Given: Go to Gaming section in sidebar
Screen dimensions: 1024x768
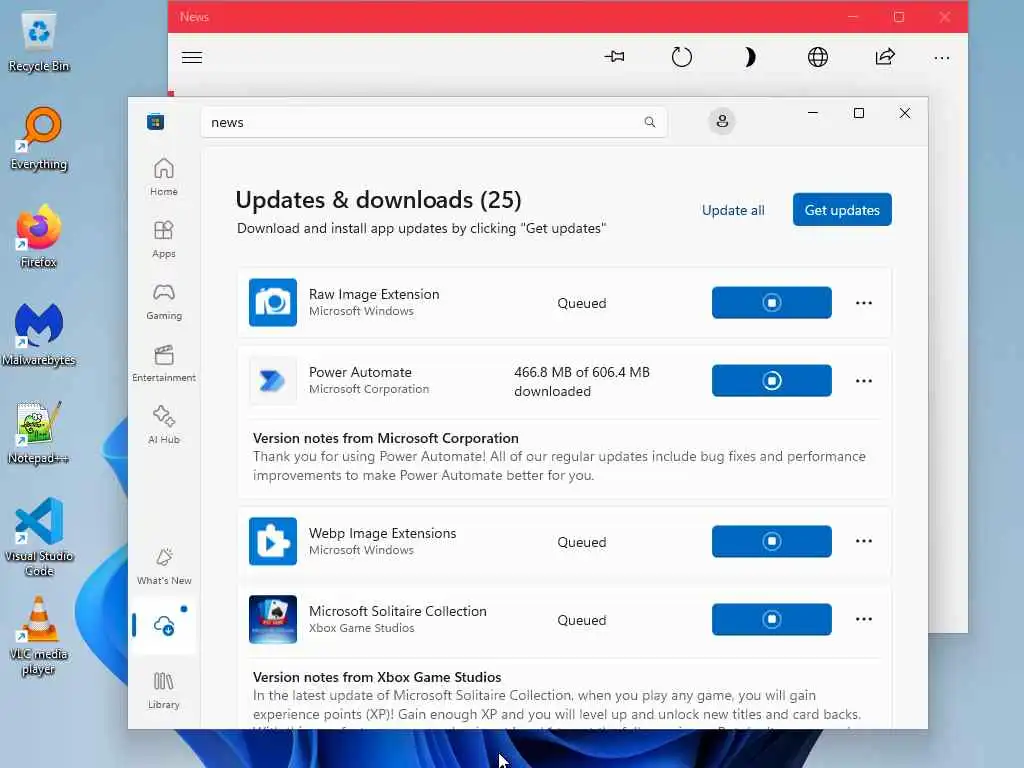Looking at the screenshot, I should pyautogui.click(x=163, y=301).
